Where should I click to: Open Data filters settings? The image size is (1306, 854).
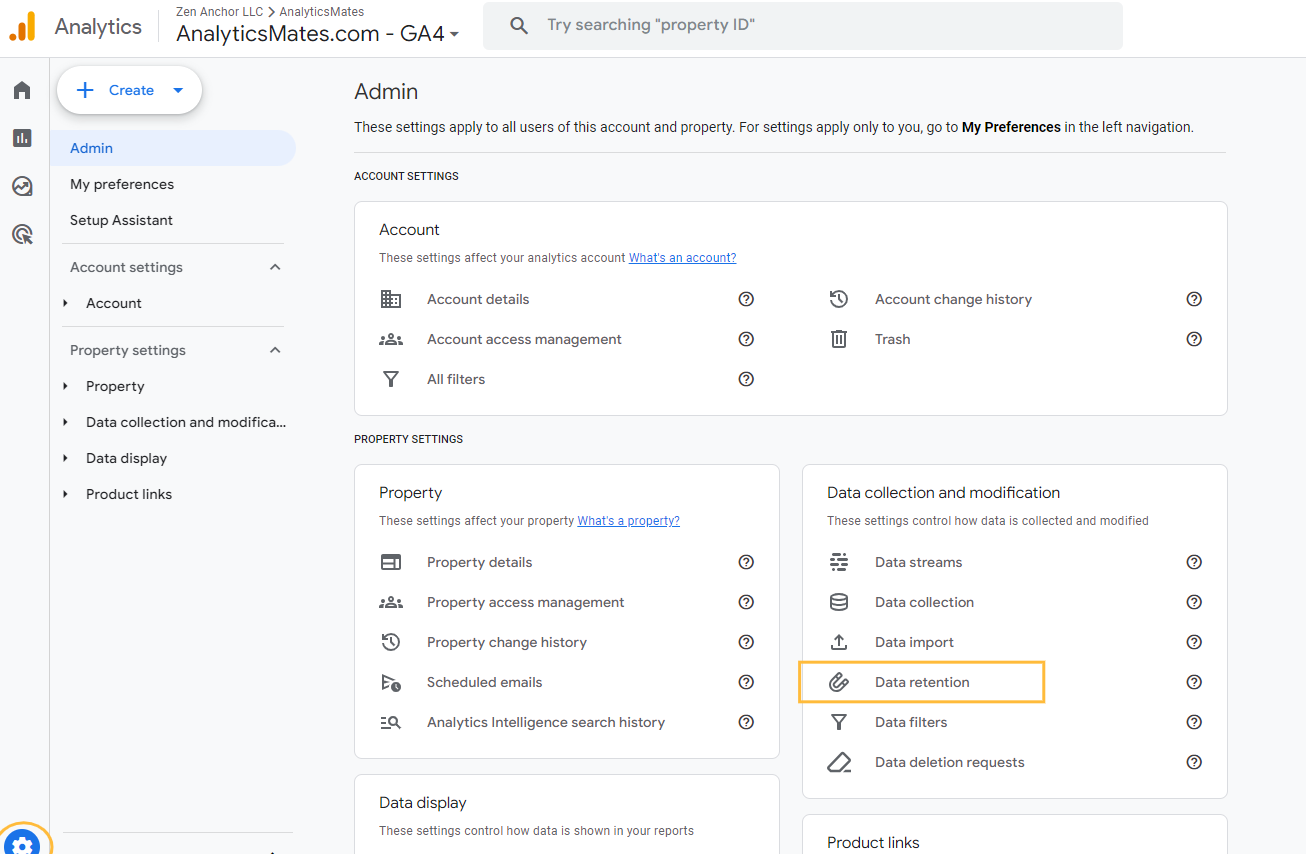911,722
